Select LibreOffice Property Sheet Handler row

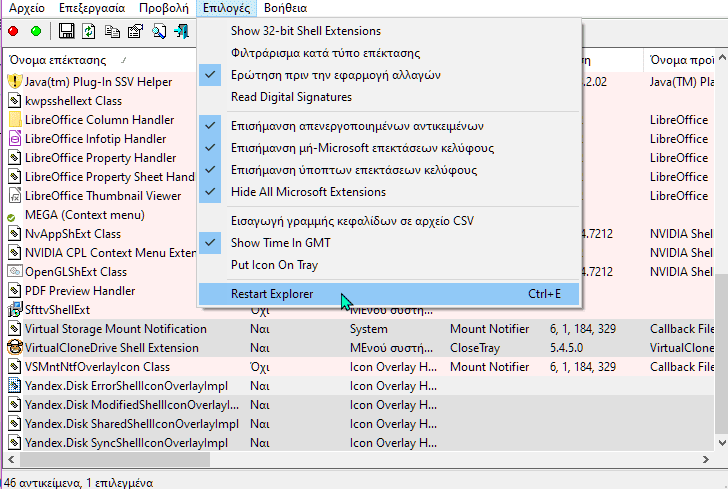tap(100, 177)
